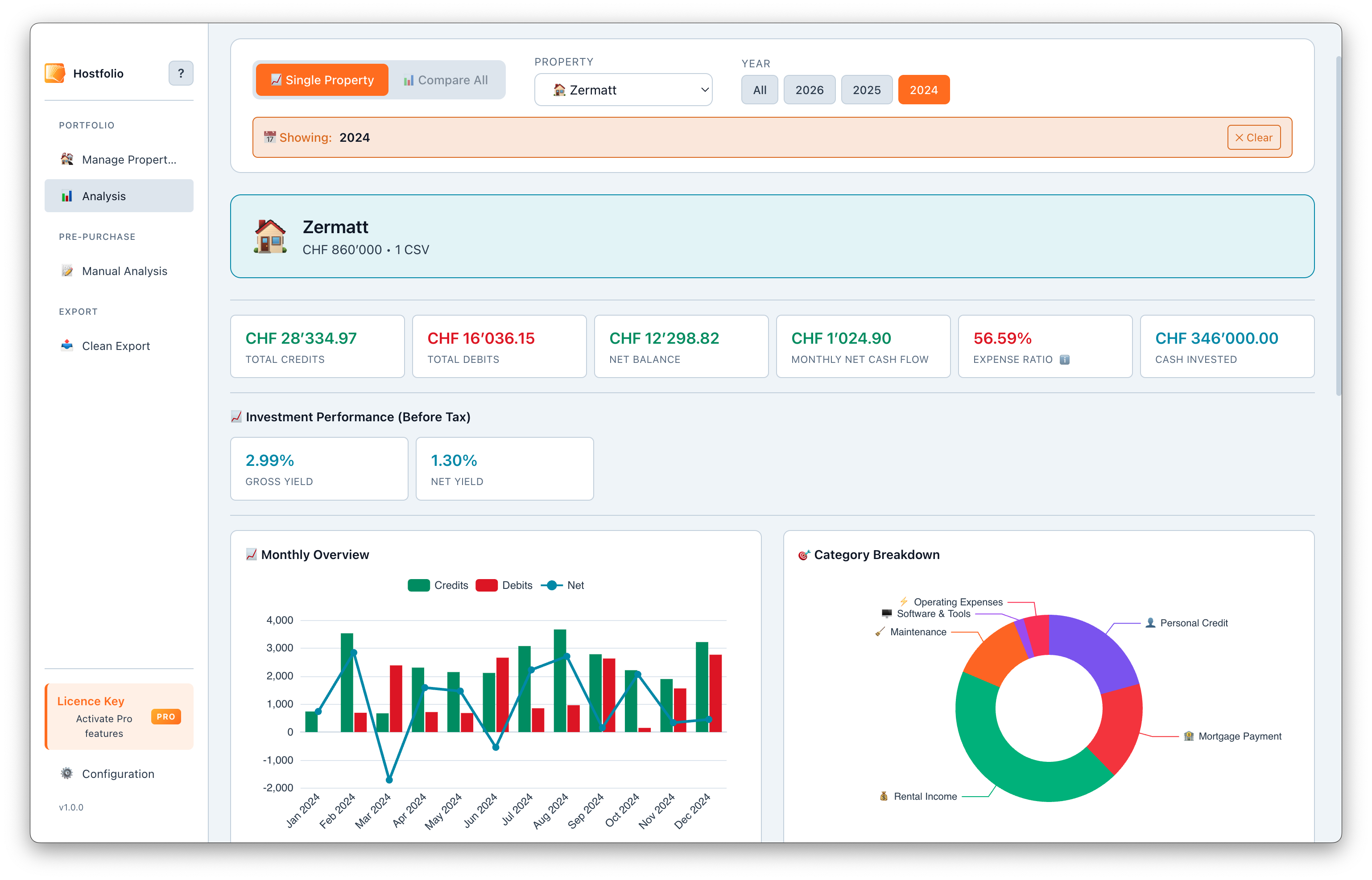Switch to Compare All mode

(446, 80)
